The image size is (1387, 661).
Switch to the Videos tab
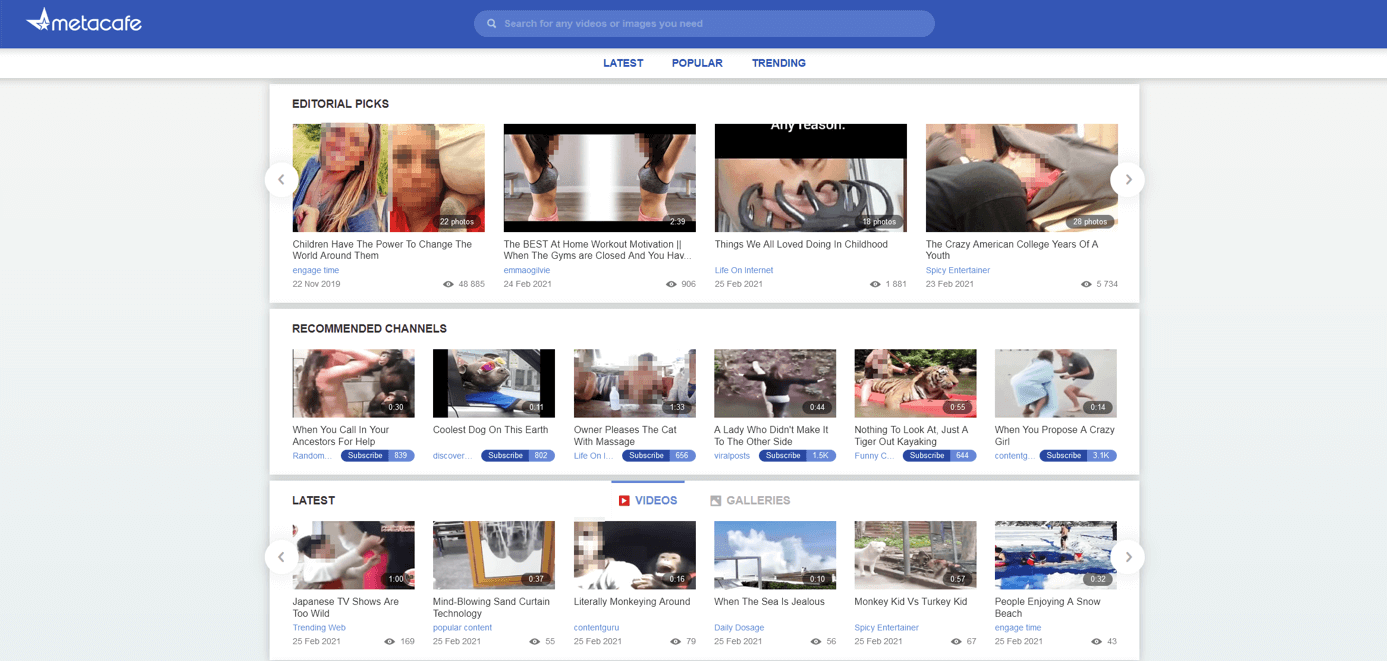coord(647,500)
